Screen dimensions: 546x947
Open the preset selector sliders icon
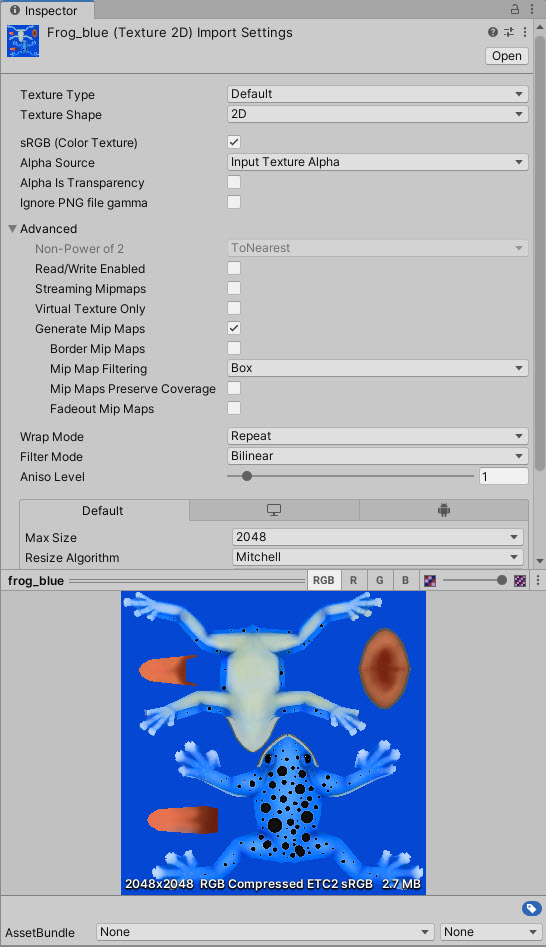(509, 32)
